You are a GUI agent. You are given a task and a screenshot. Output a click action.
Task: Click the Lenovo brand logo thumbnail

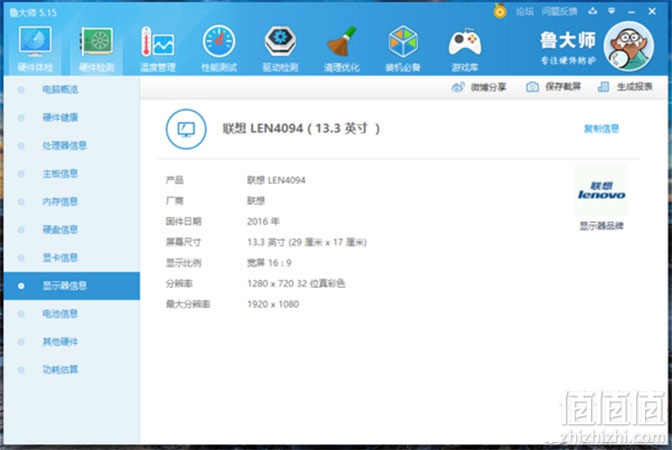click(601, 190)
